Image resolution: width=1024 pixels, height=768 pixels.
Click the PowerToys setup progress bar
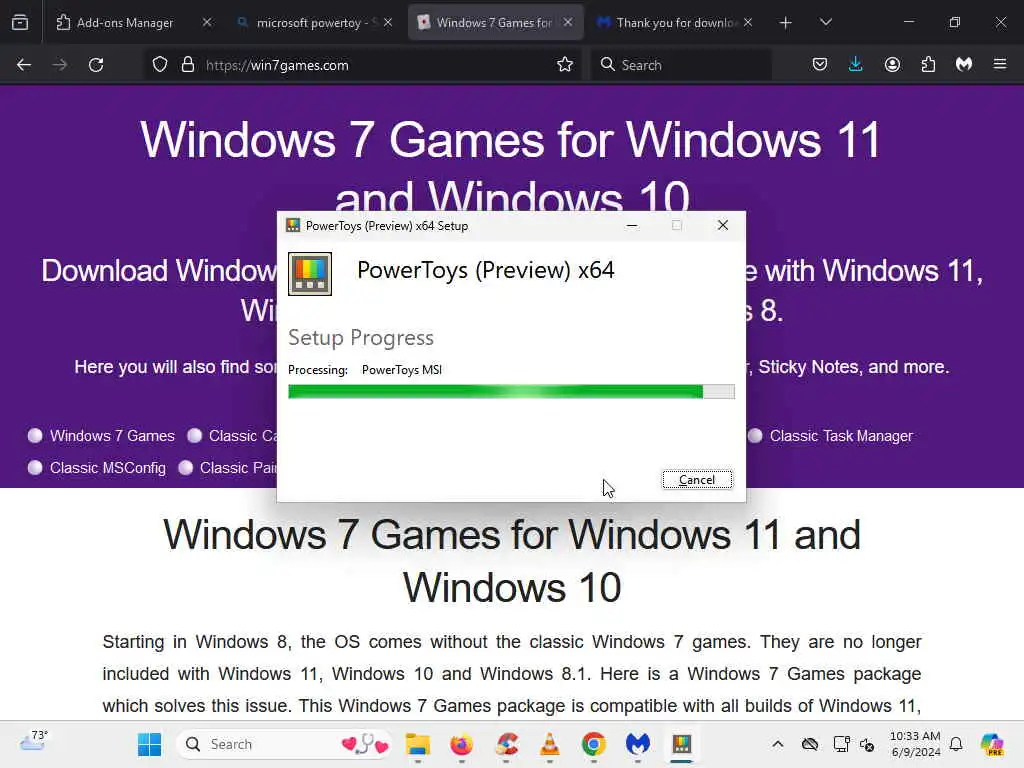[x=511, y=392]
